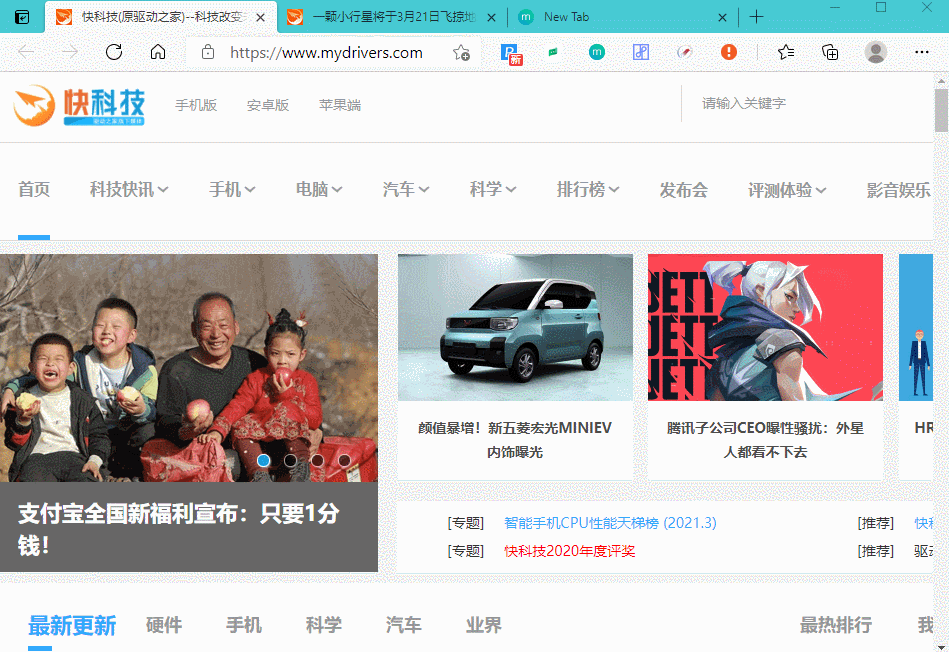Open the orange exclamation extension icon
Image resolution: width=949 pixels, height=652 pixels.
pos(728,52)
